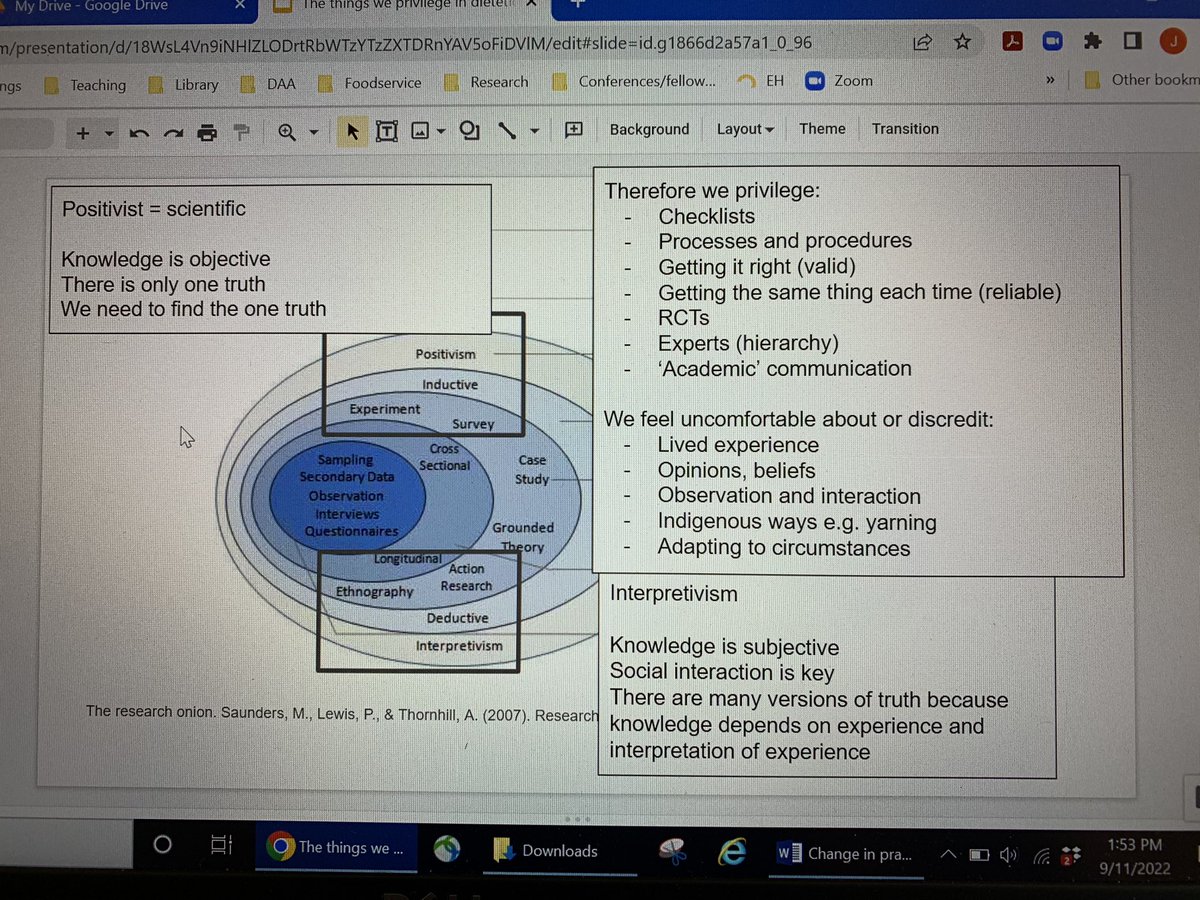The width and height of the screenshot is (1200, 900).
Task: Activate the Zoom tool
Action: [x=288, y=130]
